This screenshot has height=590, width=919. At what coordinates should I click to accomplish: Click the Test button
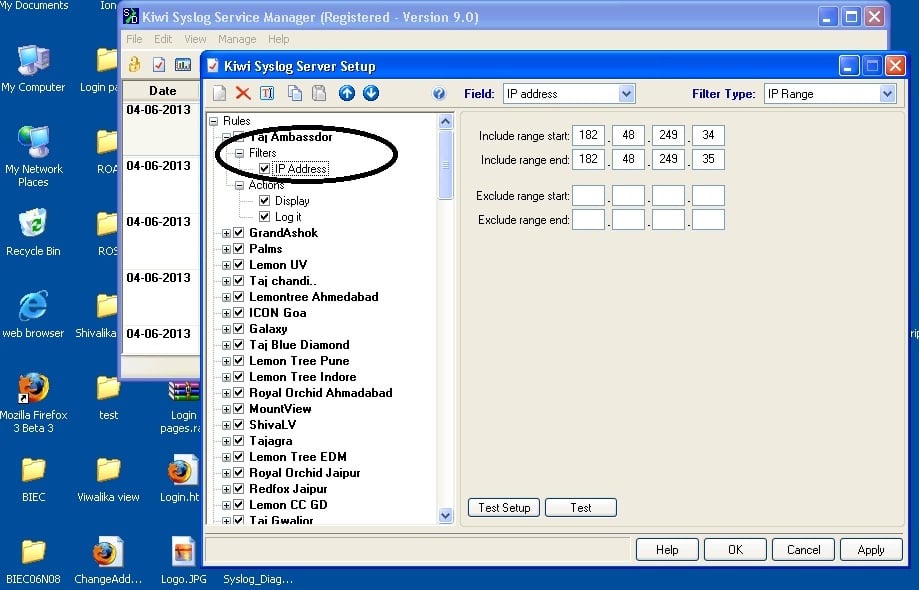581,507
